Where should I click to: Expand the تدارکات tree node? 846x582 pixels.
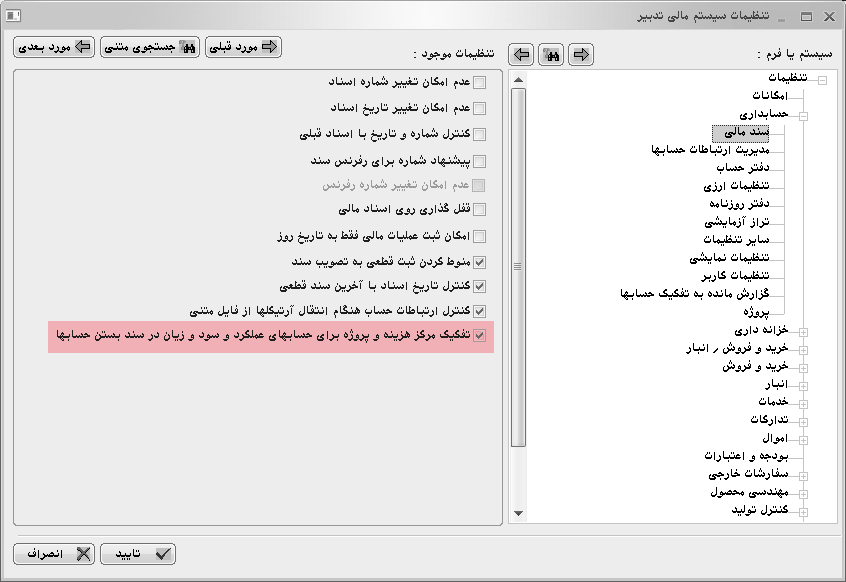point(803,421)
